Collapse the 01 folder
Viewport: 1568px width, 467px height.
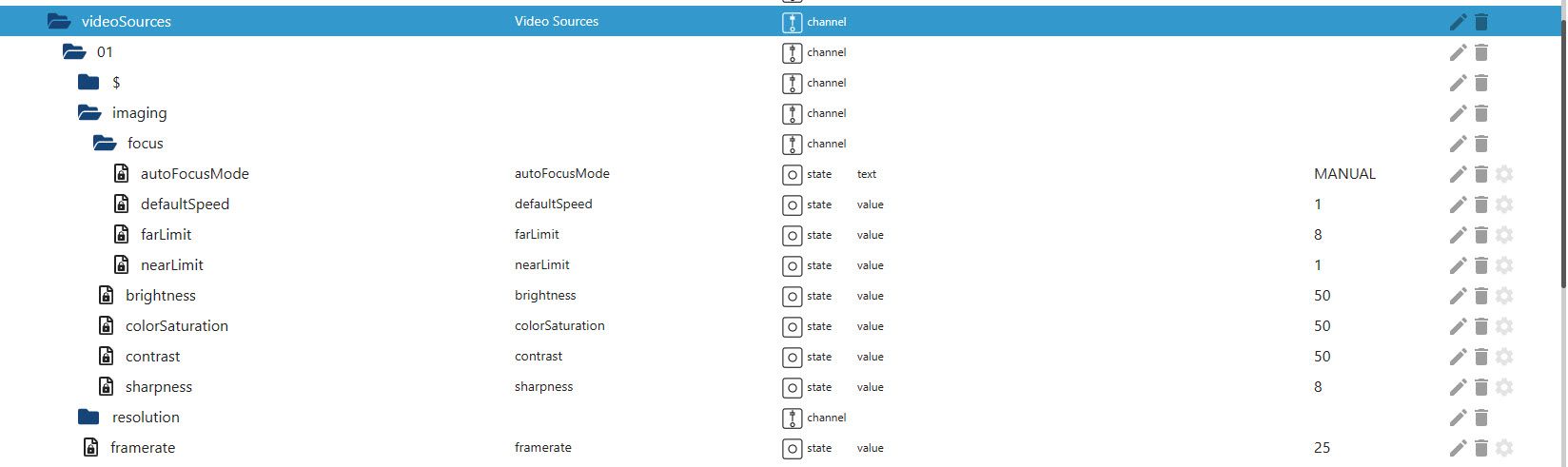tap(74, 52)
